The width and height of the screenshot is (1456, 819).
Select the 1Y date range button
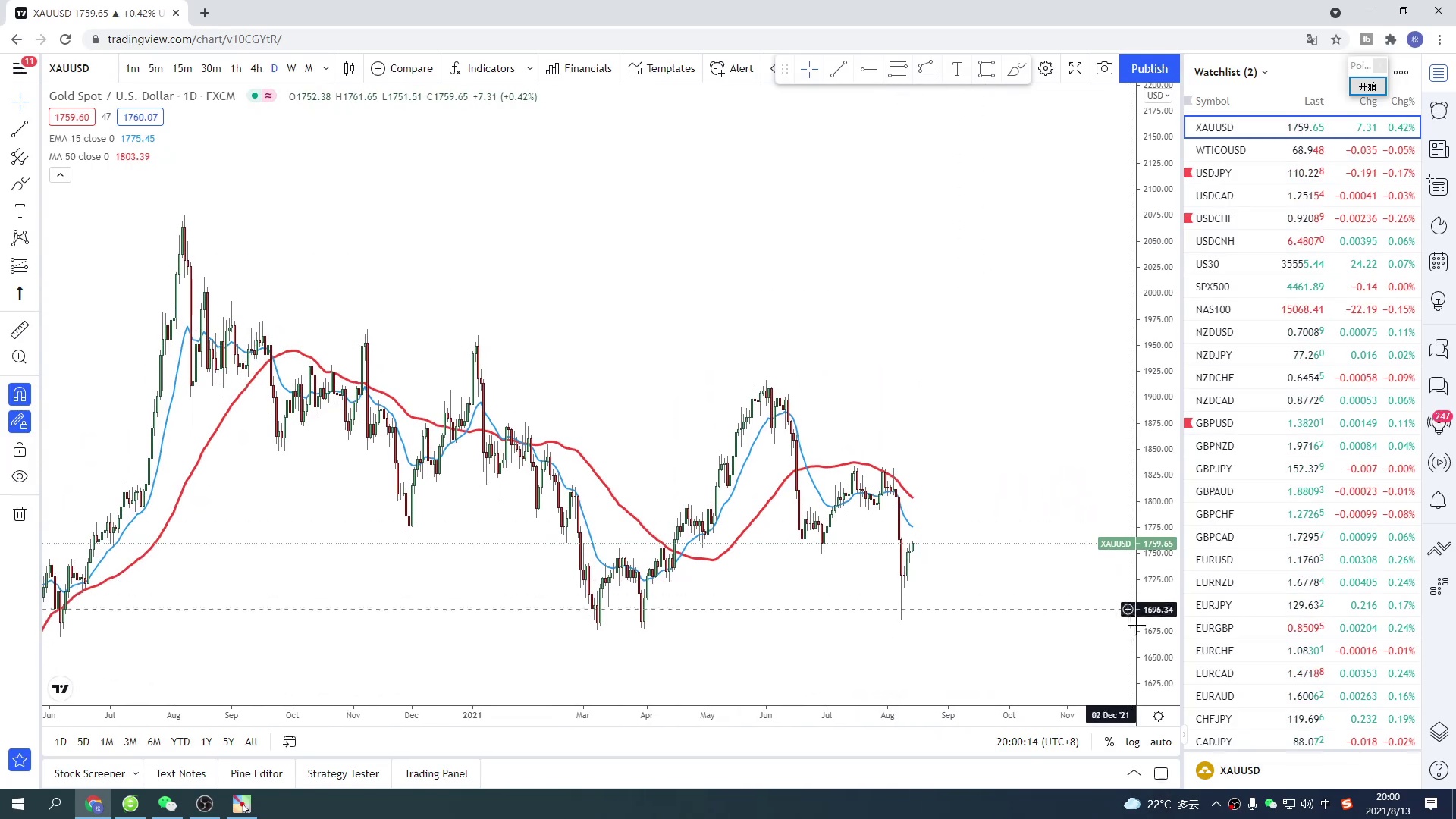206,742
